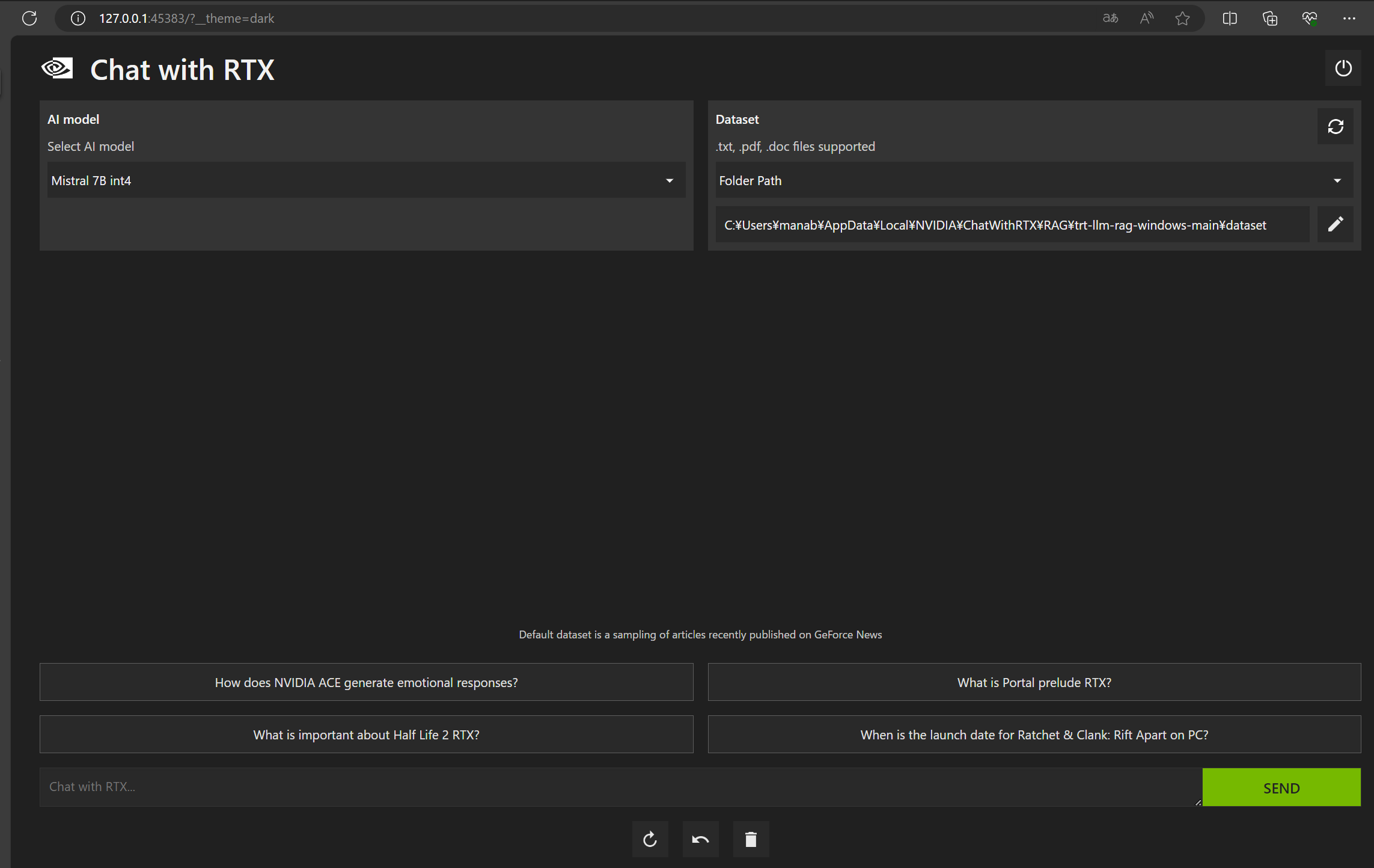Screen dimensions: 1374x868
Task: Open Collections in the browser toolbar
Action: pyautogui.click(x=1270, y=18)
